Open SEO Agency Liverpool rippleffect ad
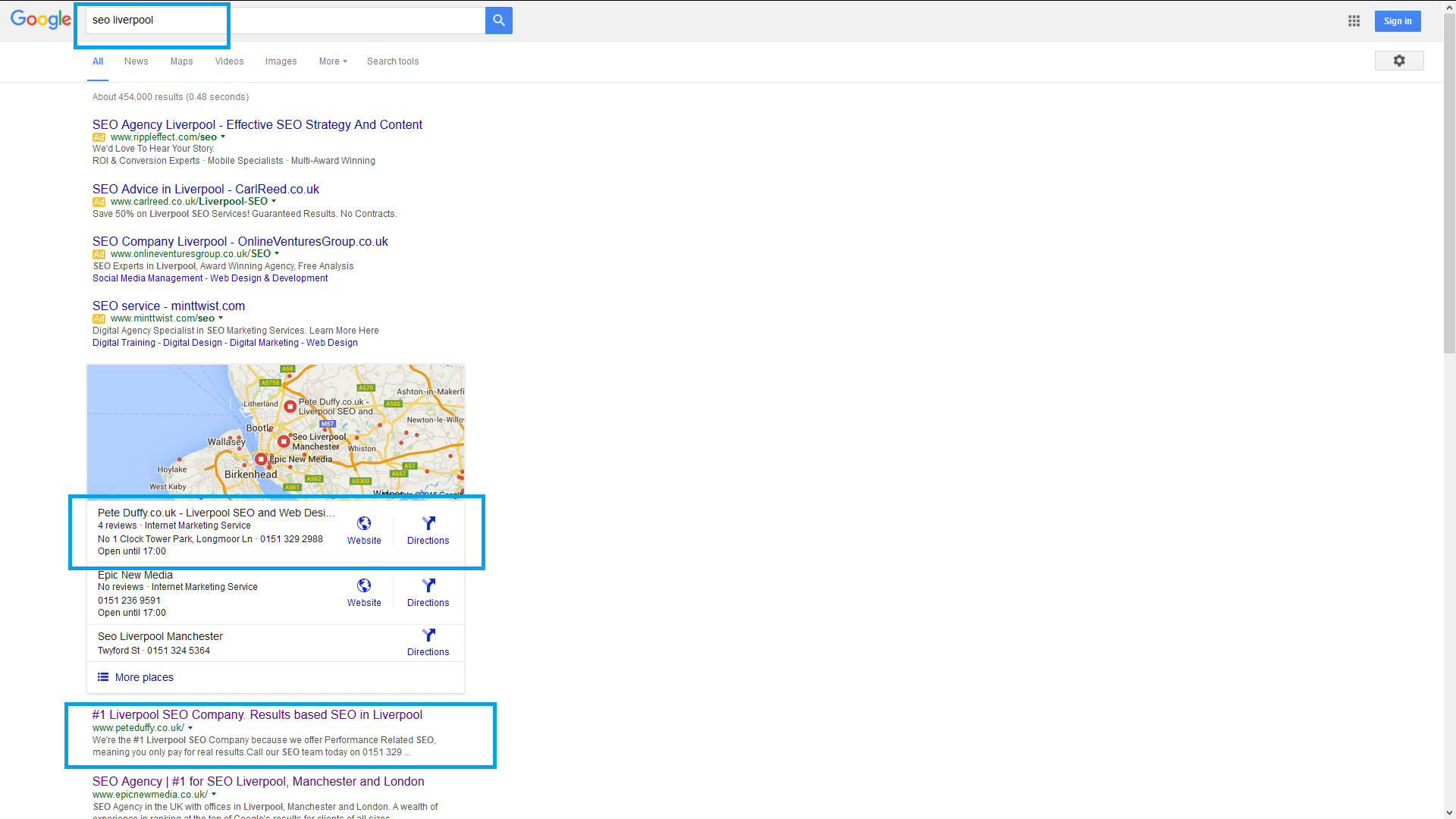1456x819 pixels. click(257, 124)
